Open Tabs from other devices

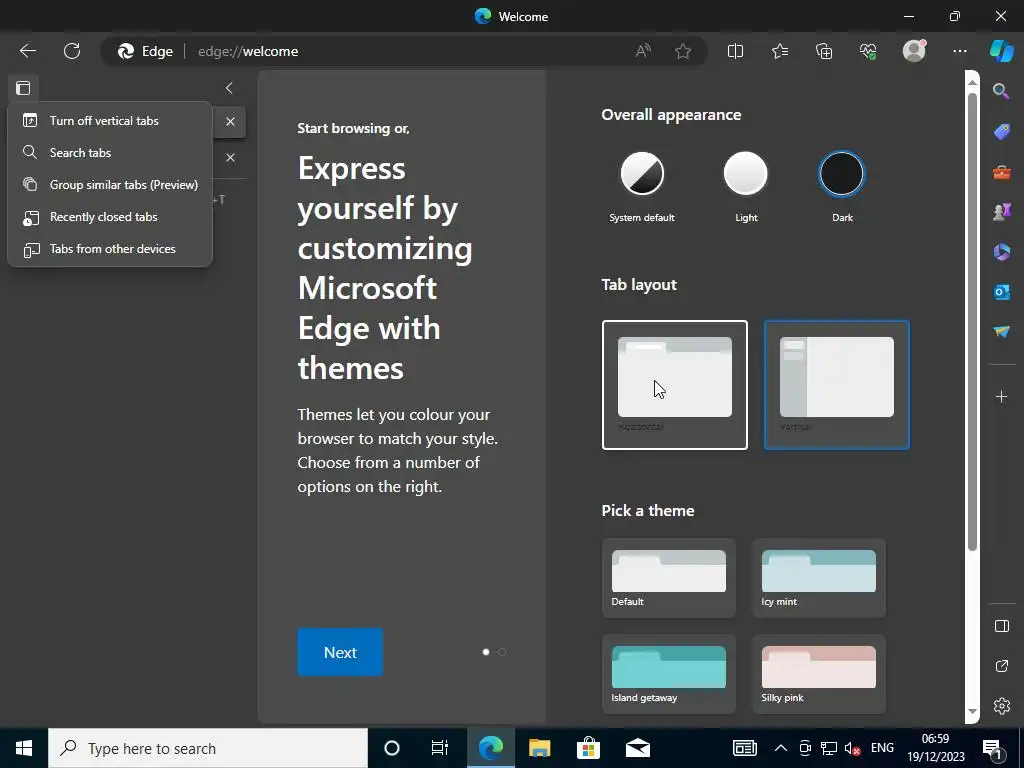[x=110, y=249]
